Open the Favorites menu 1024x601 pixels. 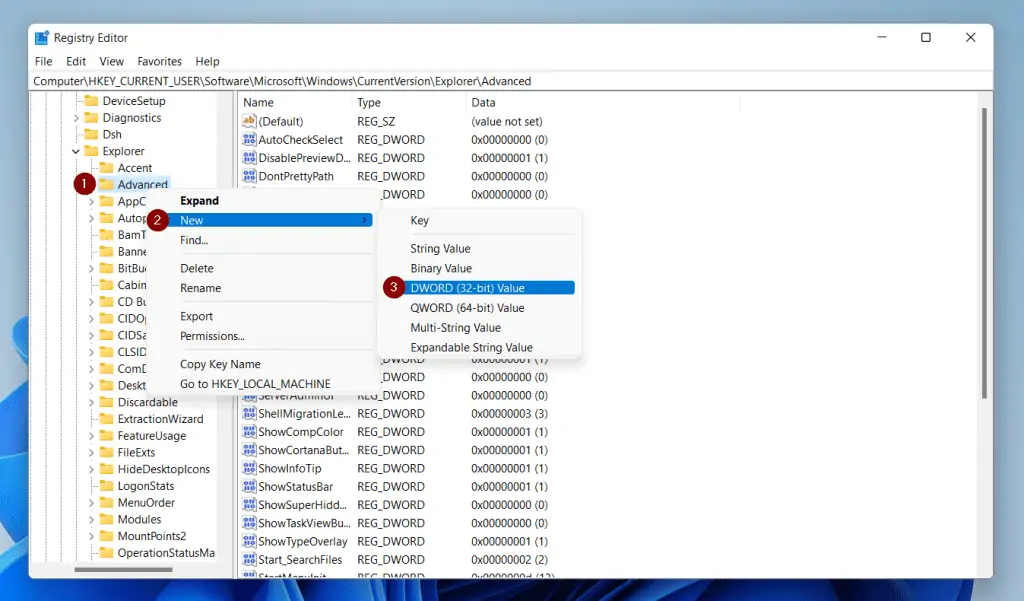coord(159,61)
